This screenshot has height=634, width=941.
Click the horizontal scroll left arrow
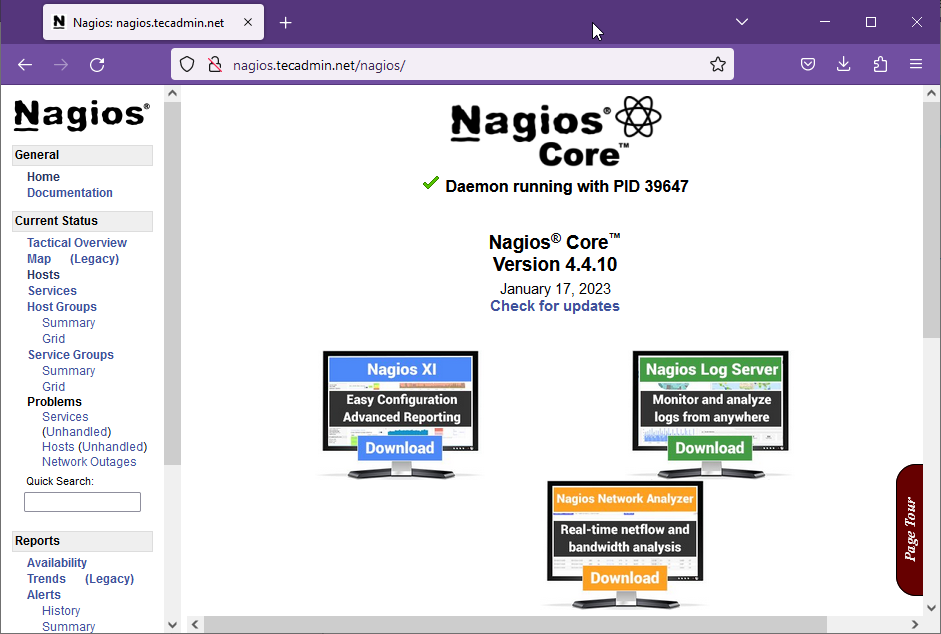click(x=195, y=624)
